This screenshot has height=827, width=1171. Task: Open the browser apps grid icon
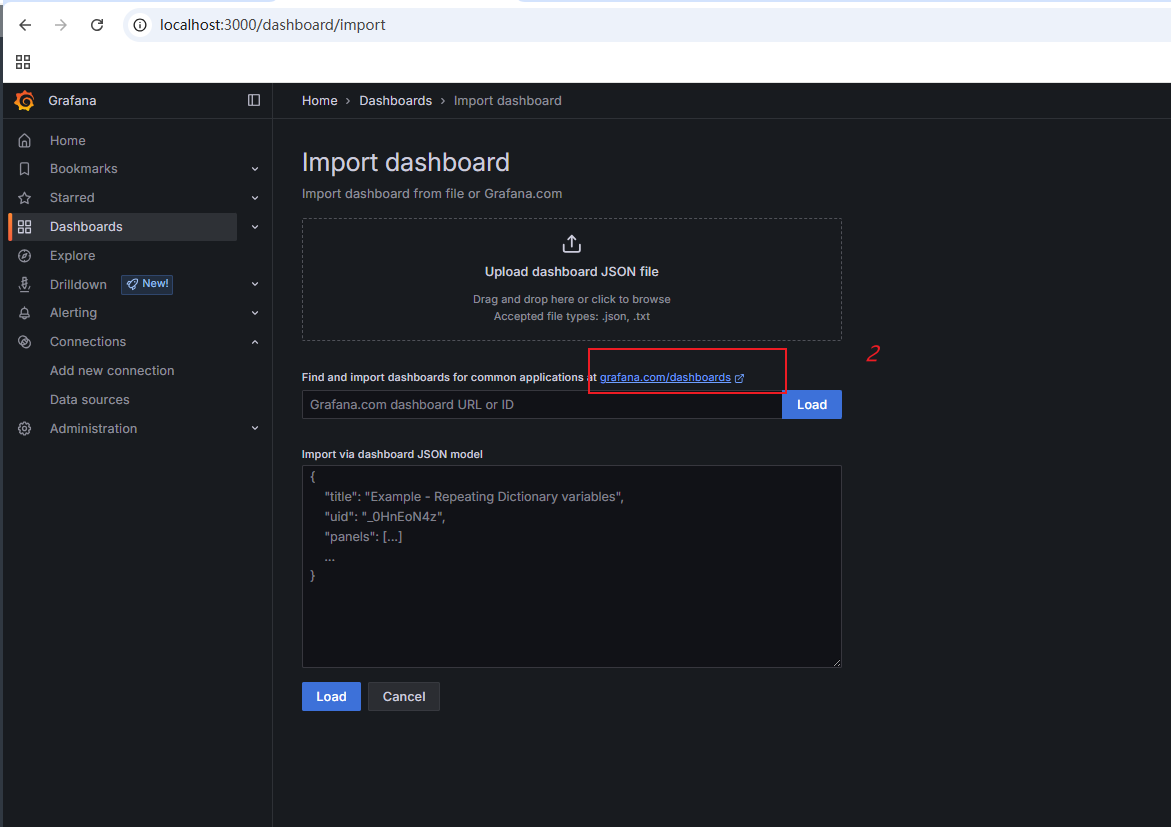click(23, 62)
